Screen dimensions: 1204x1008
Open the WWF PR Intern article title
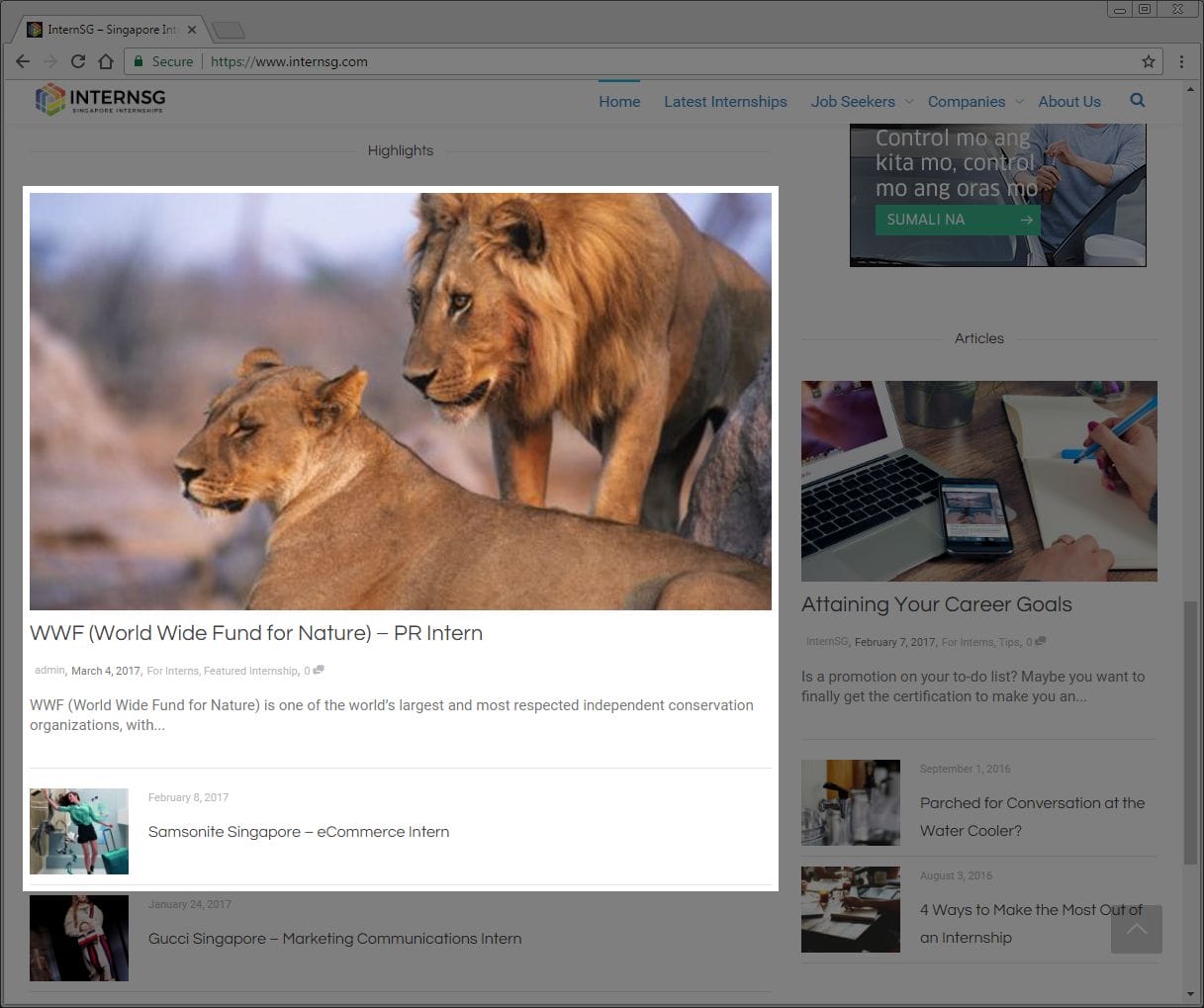click(x=256, y=633)
